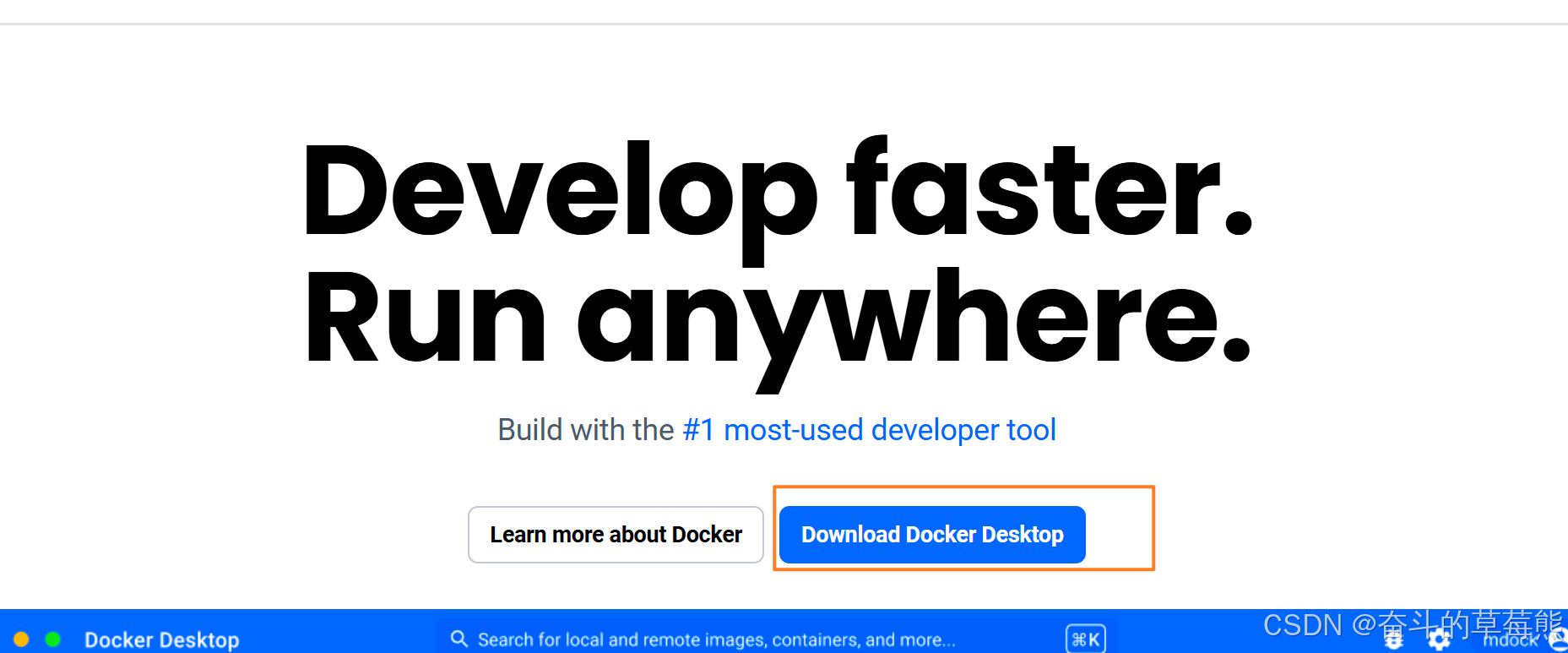The image size is (1568, 653).
Task: Click the yellow minimize window dot
Action: 22,639
